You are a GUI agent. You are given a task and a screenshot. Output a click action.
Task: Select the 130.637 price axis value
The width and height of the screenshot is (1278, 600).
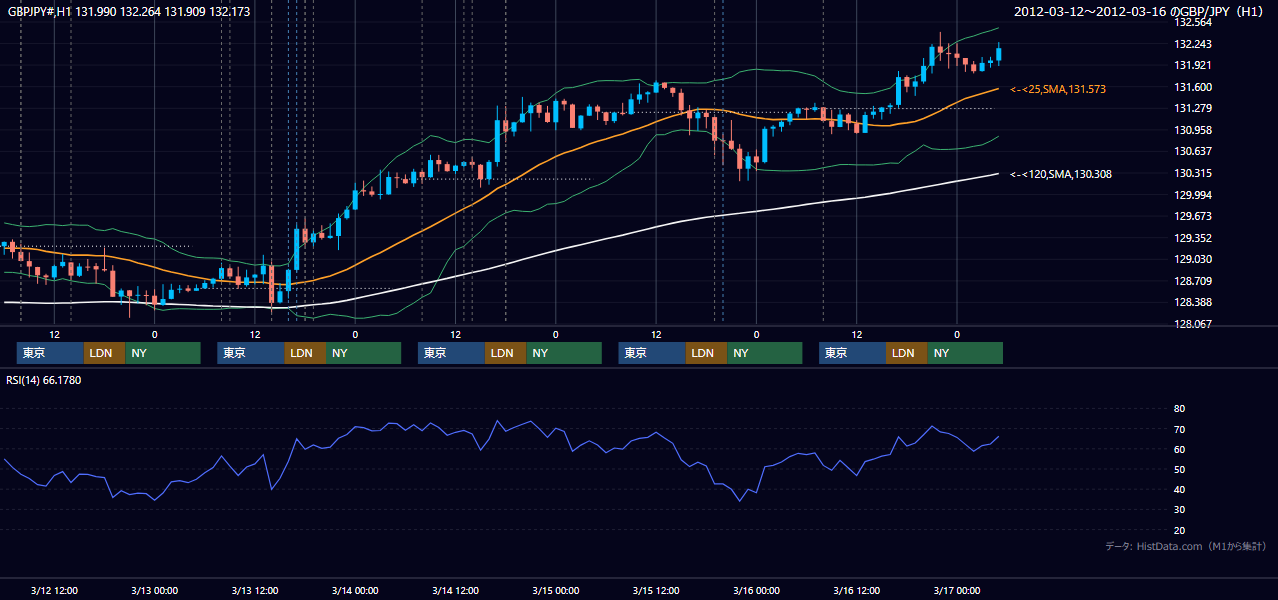[1192, 151]
